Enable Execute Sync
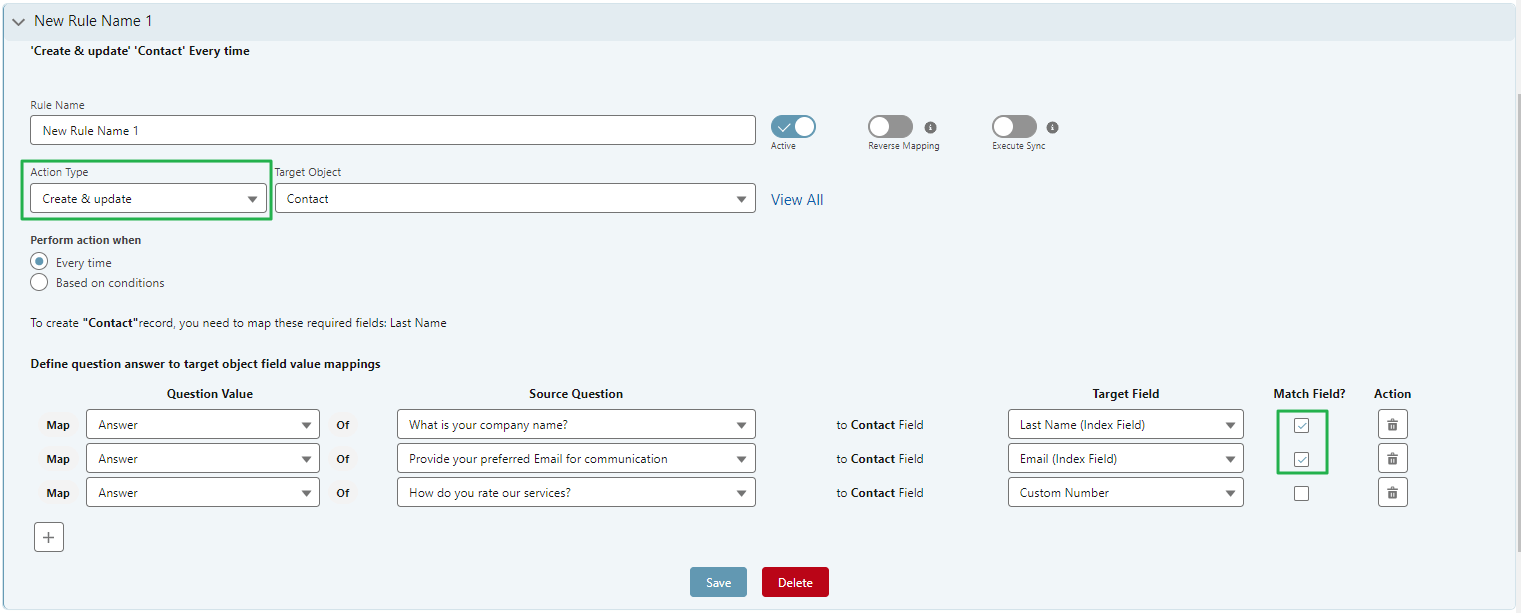The width and height of the screenshot is (1521, 613). (1014, 126)
